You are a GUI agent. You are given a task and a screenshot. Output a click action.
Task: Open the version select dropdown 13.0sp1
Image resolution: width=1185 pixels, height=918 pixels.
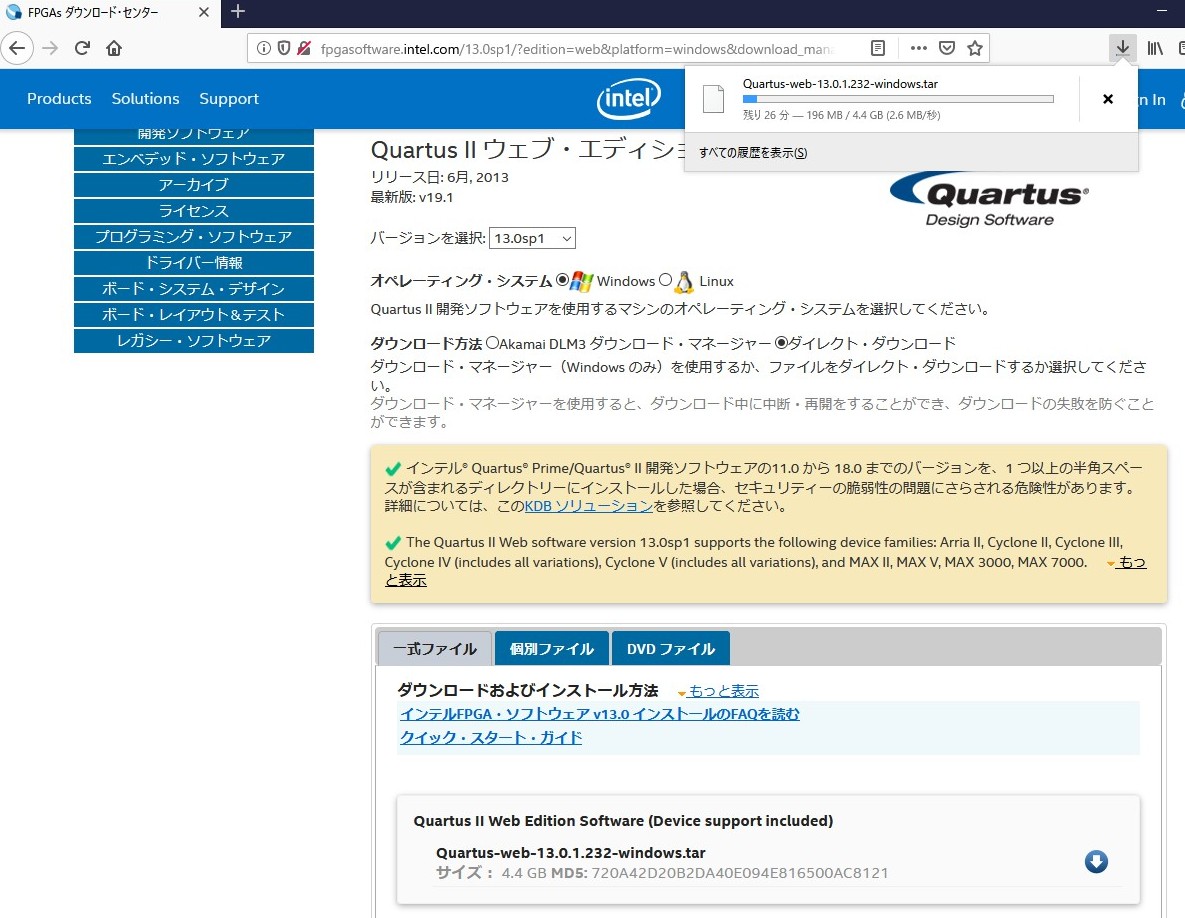[532, 238]
